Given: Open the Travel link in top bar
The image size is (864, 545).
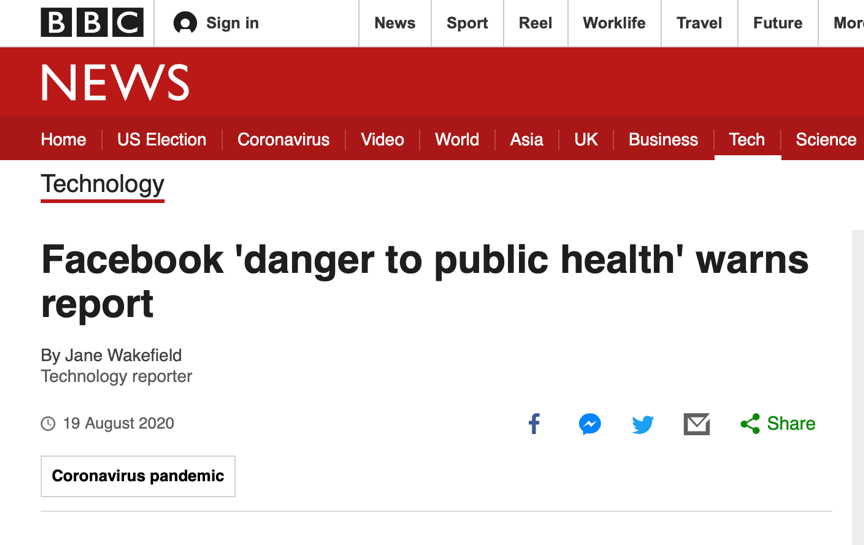Looking at the screenshot, I should [x=699, y=23].
